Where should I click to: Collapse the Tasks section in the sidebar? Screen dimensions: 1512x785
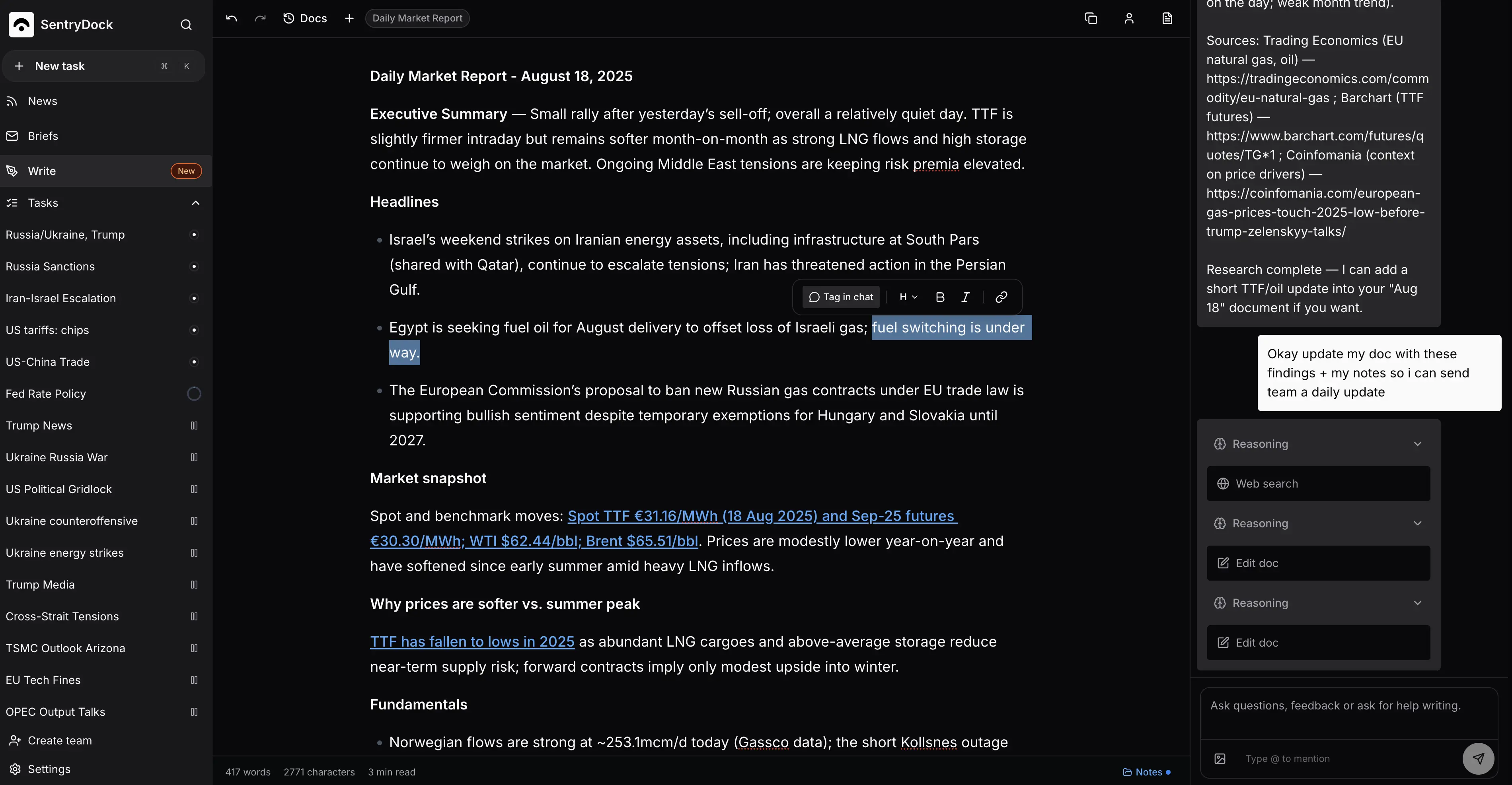(x=195, y=202)
